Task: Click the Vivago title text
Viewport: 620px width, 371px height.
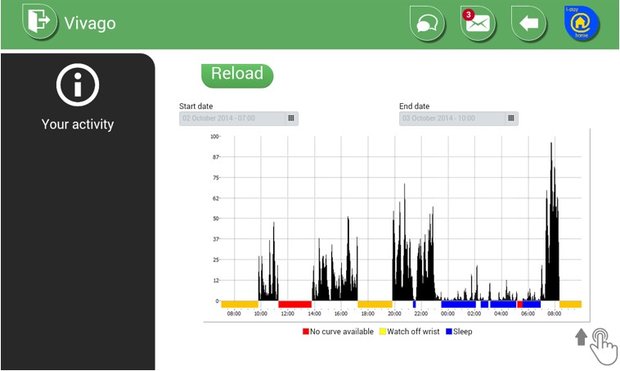Action: coord(90,23)
